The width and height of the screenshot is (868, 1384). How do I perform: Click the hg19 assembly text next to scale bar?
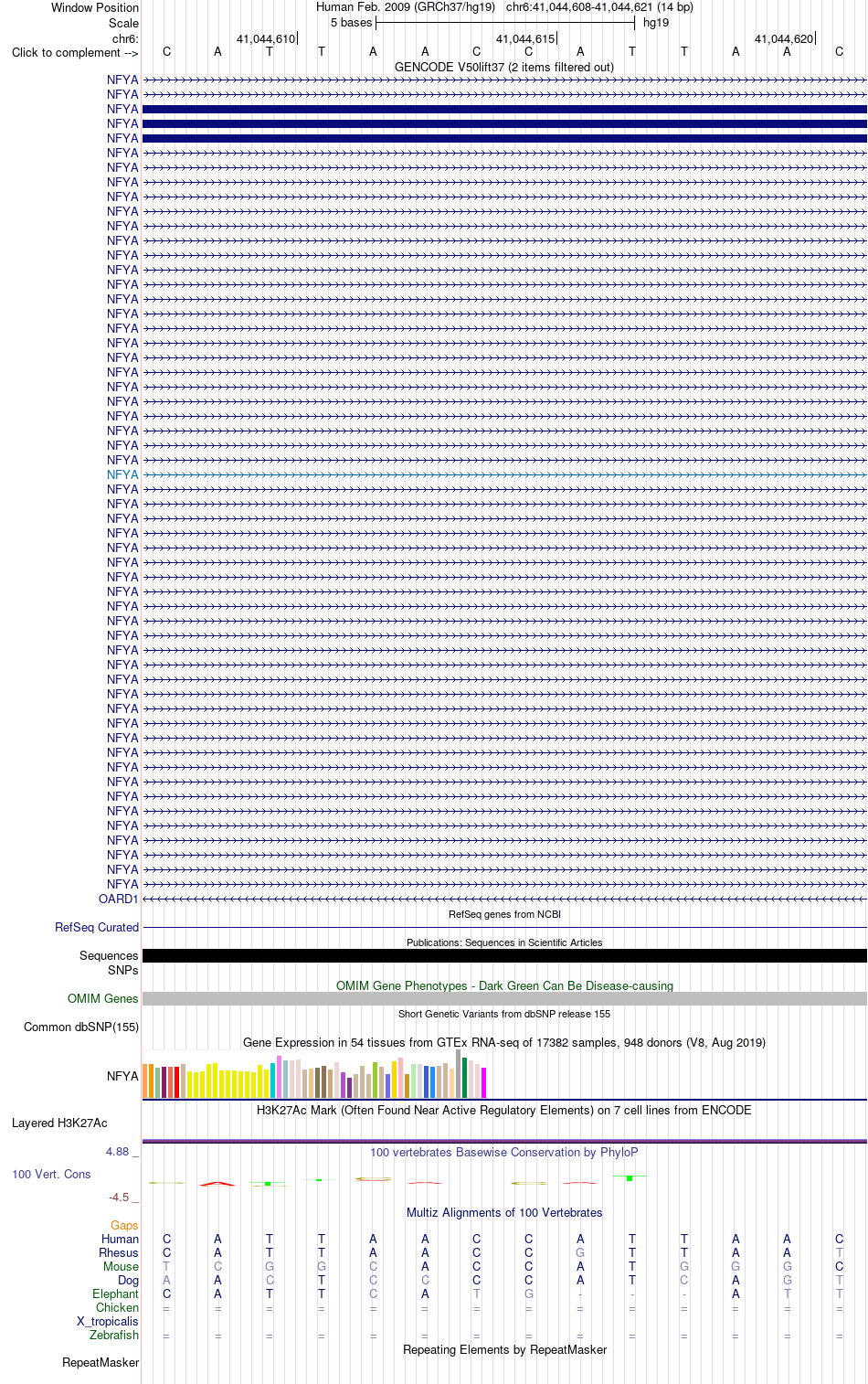point(656,22)
